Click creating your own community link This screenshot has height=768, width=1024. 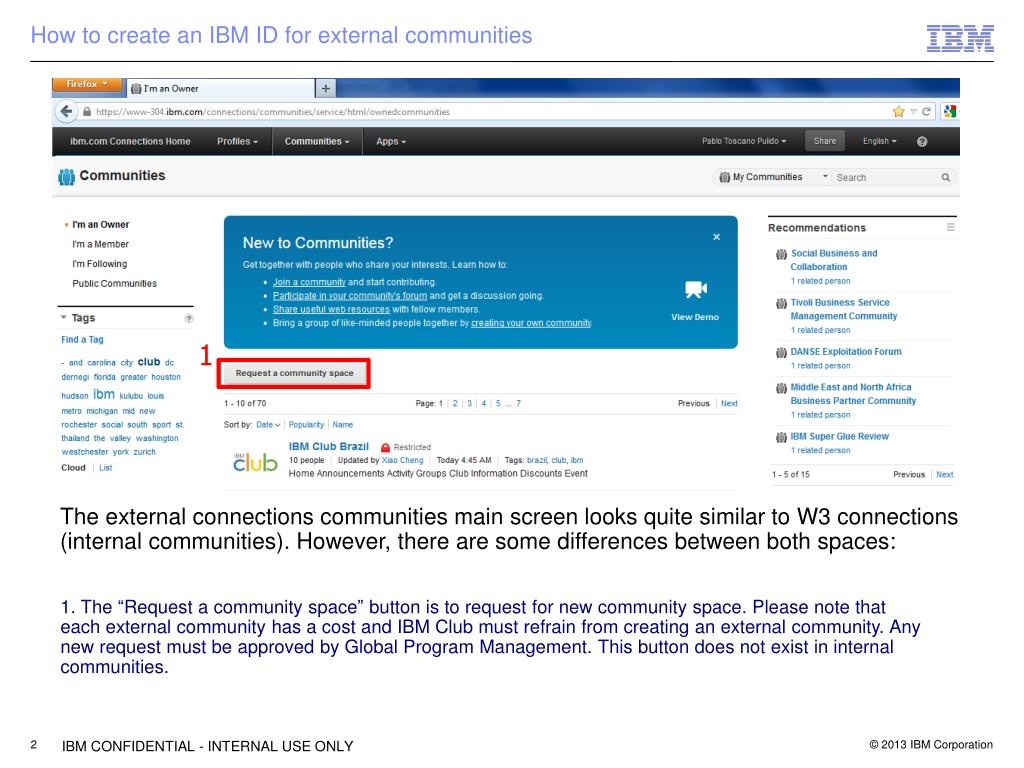[x=531, y=323]
